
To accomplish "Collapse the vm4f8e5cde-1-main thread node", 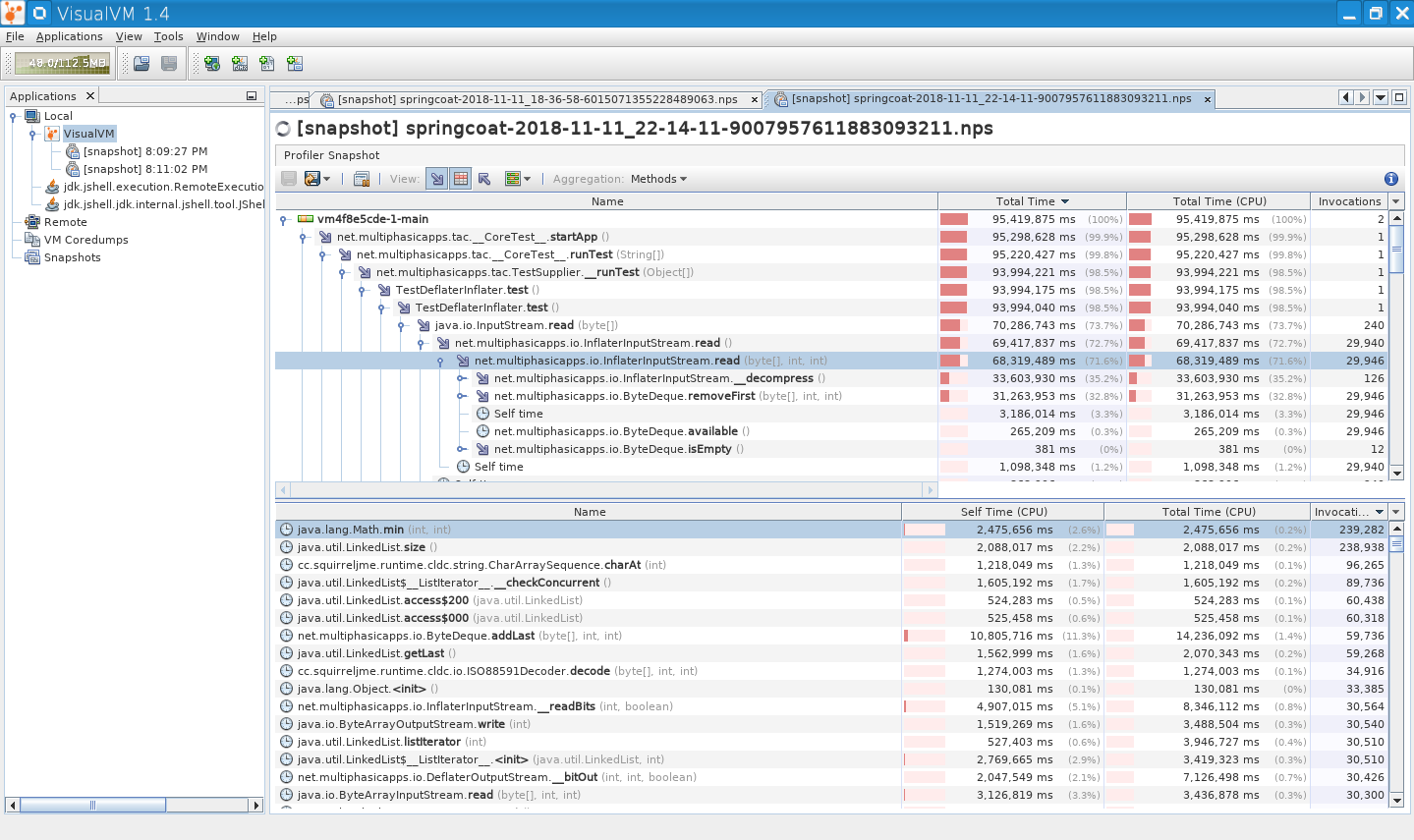I will click(284, 219).
